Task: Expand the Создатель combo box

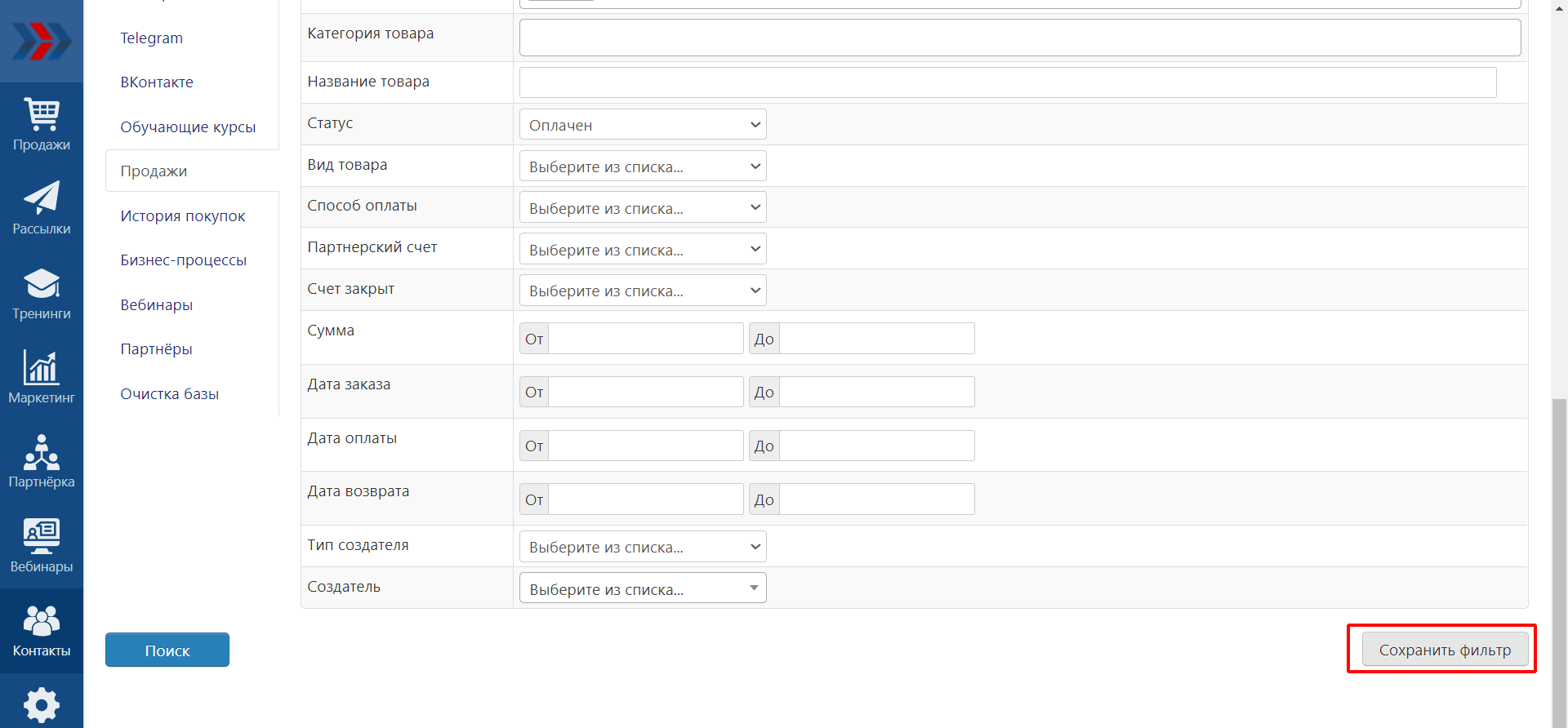Action: click(643, 588)
